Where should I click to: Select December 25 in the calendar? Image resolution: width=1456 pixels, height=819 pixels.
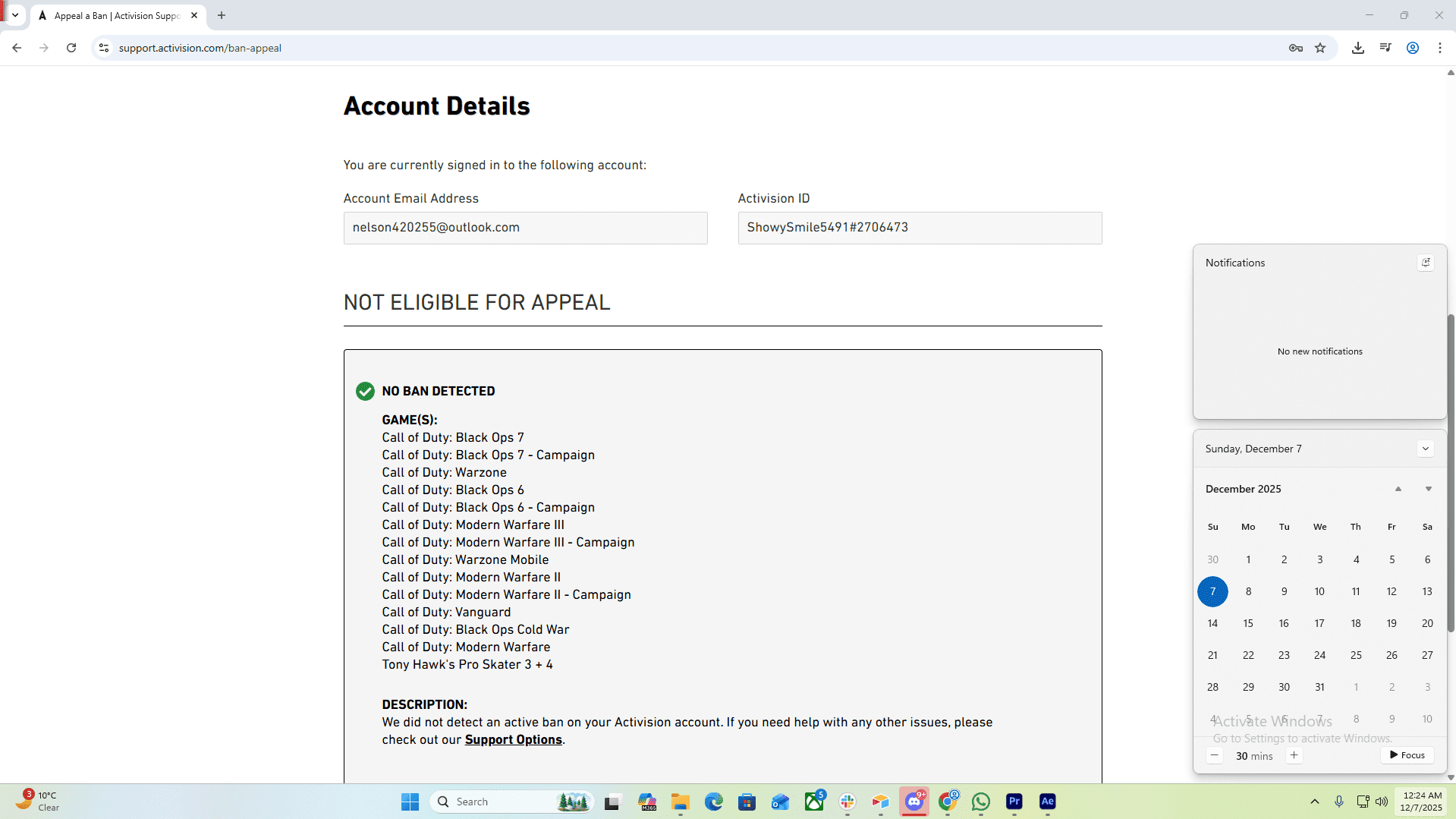(x=1356, y=655)
